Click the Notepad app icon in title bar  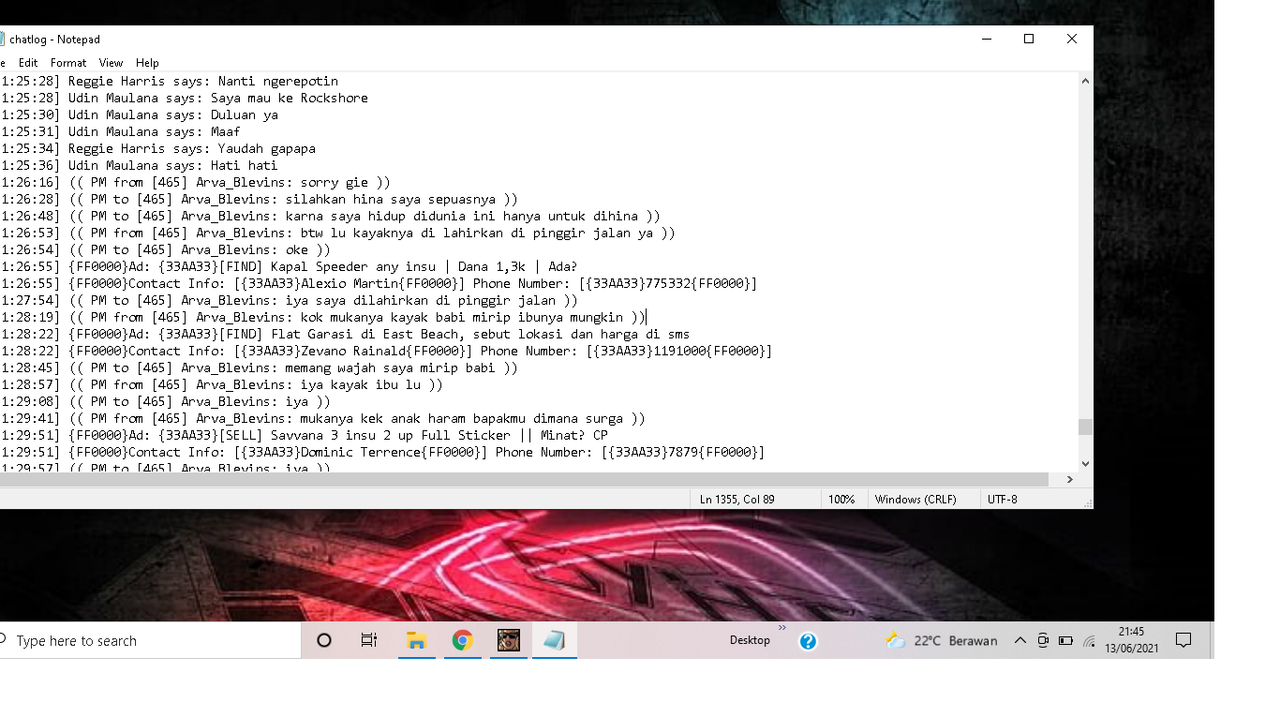point(2,39)
